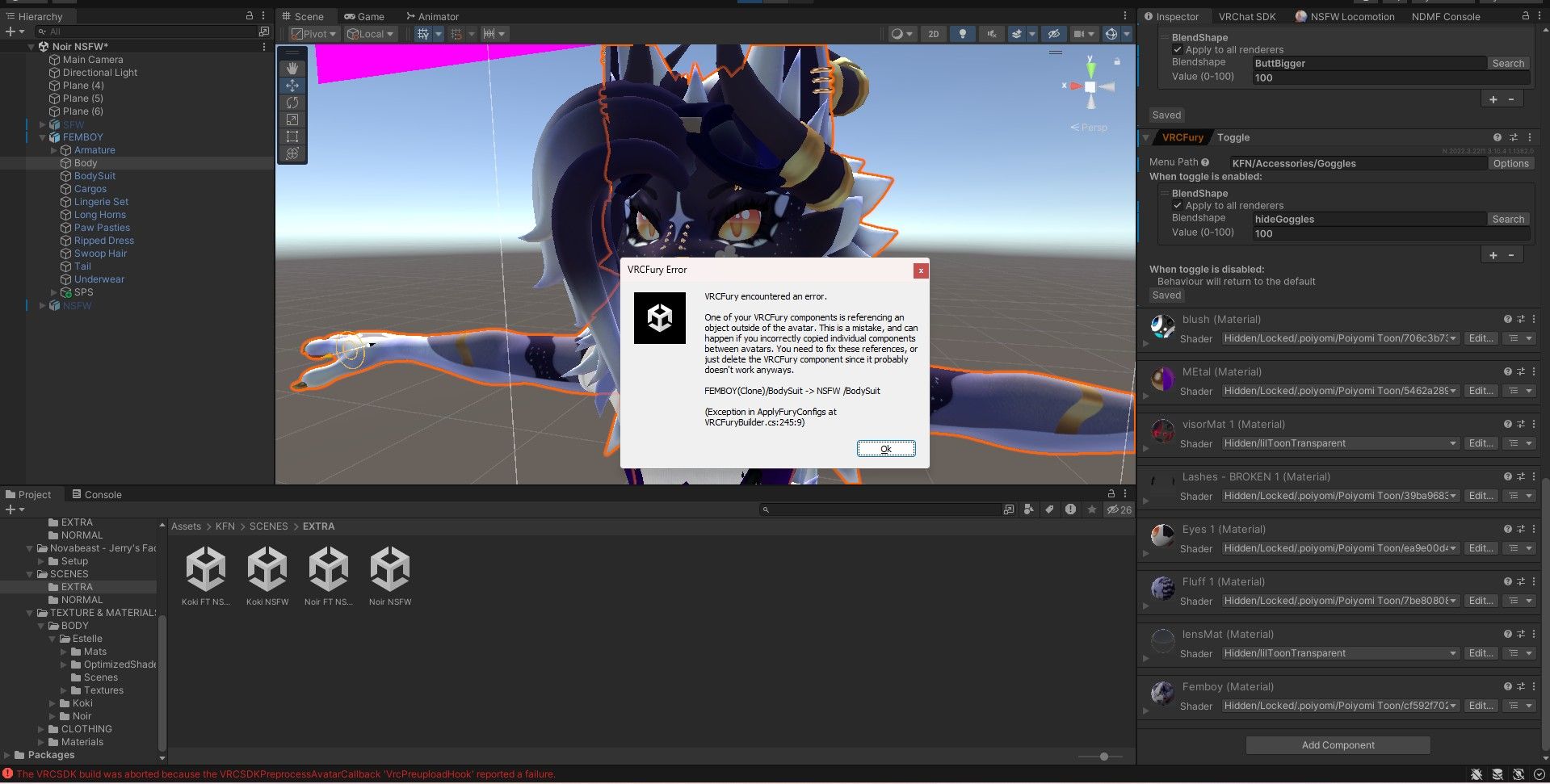Open the Pivot handle position dropdown
The width and height of the screenshot is (1550, 784).
[x=313, y=34]
